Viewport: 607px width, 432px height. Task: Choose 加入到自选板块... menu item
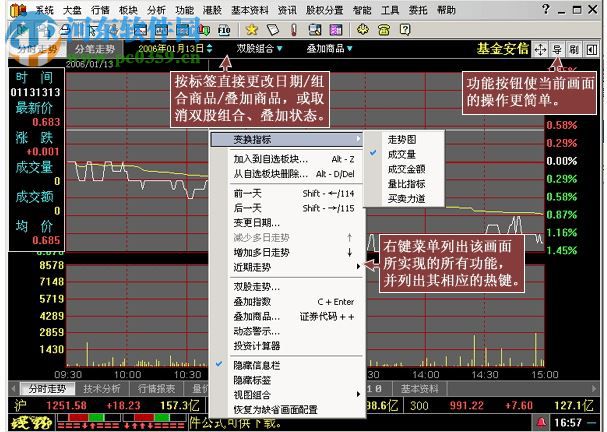[x=286, y=159]
